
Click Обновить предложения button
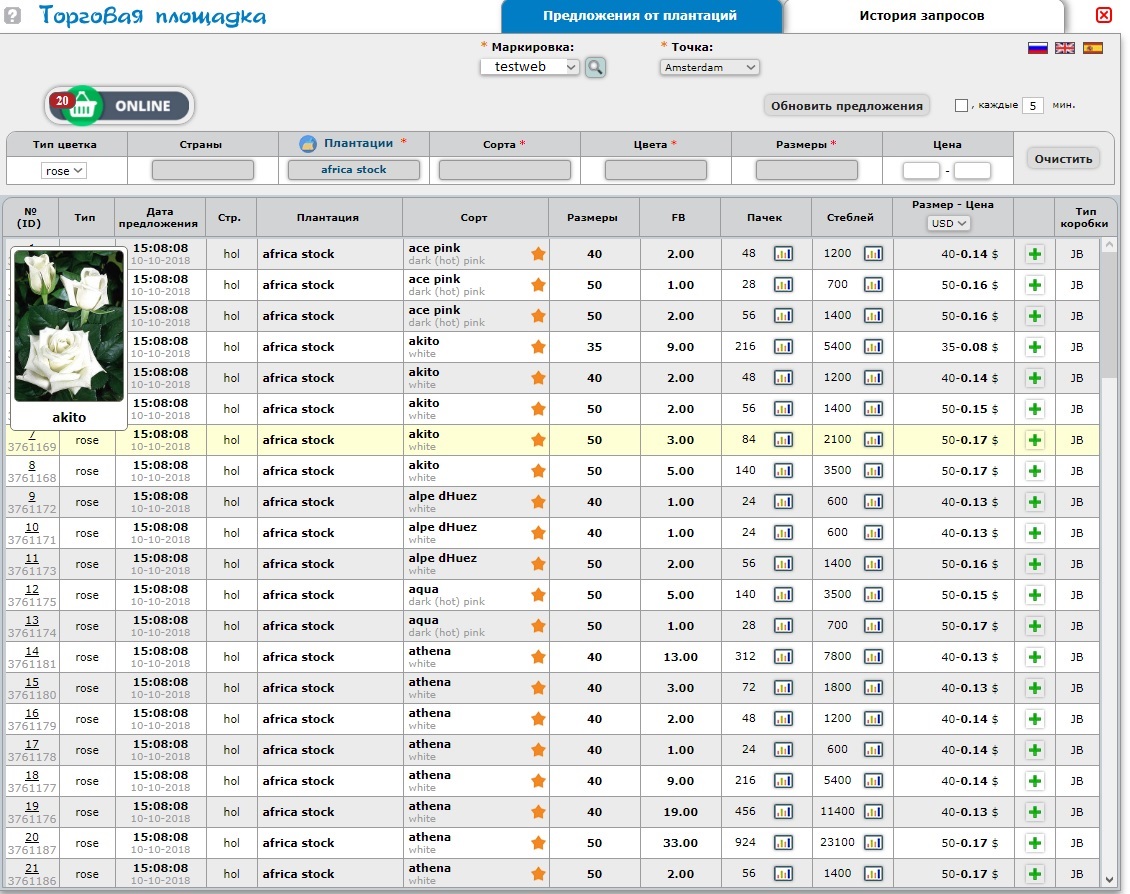point(846,106)
